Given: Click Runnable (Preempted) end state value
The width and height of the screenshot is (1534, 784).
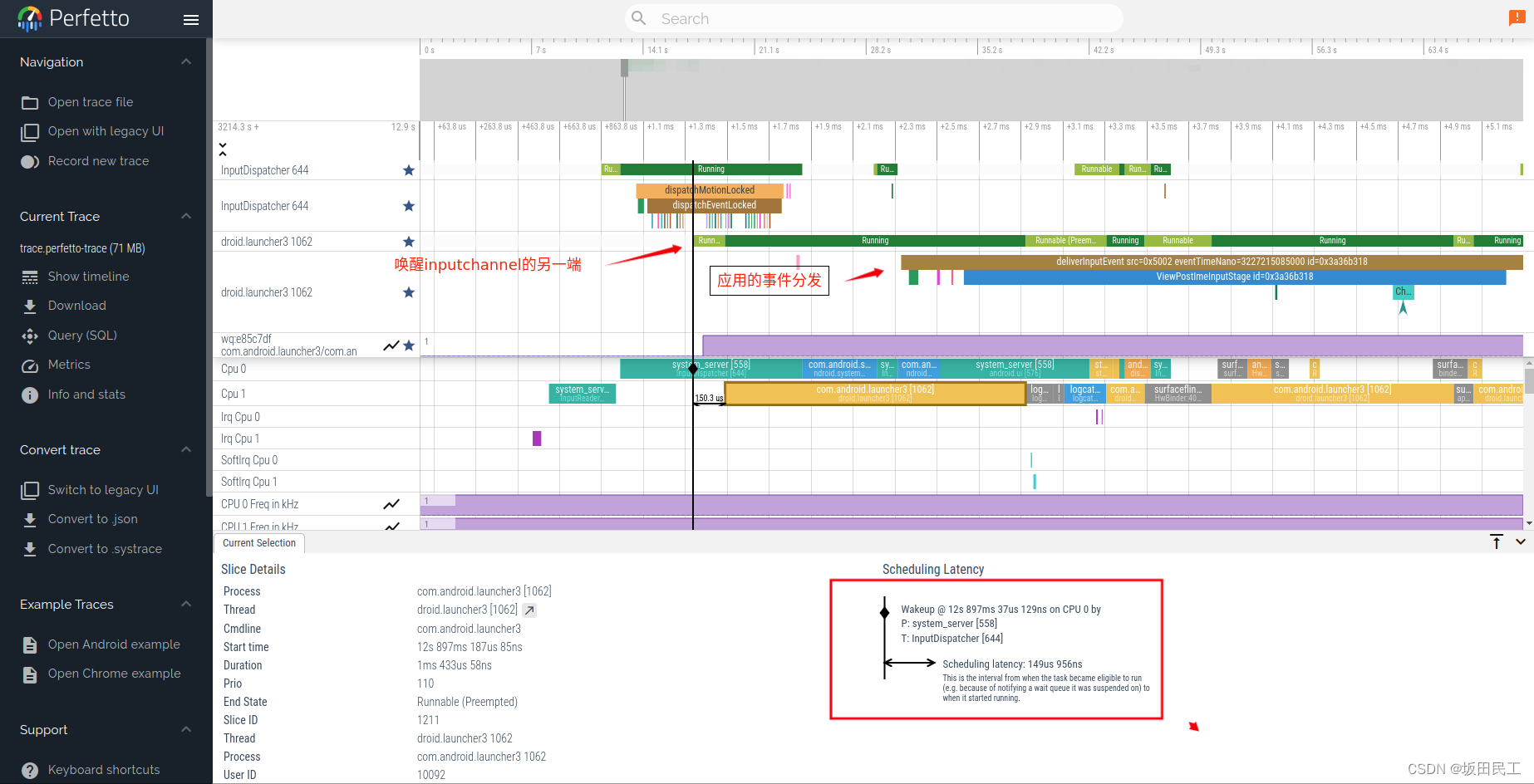Looking at the screenshot, I should click(x=467, y=702).
